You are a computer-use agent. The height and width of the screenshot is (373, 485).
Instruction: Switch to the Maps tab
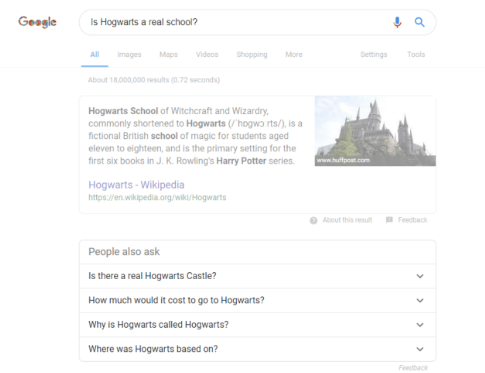[x=168, y=54]
